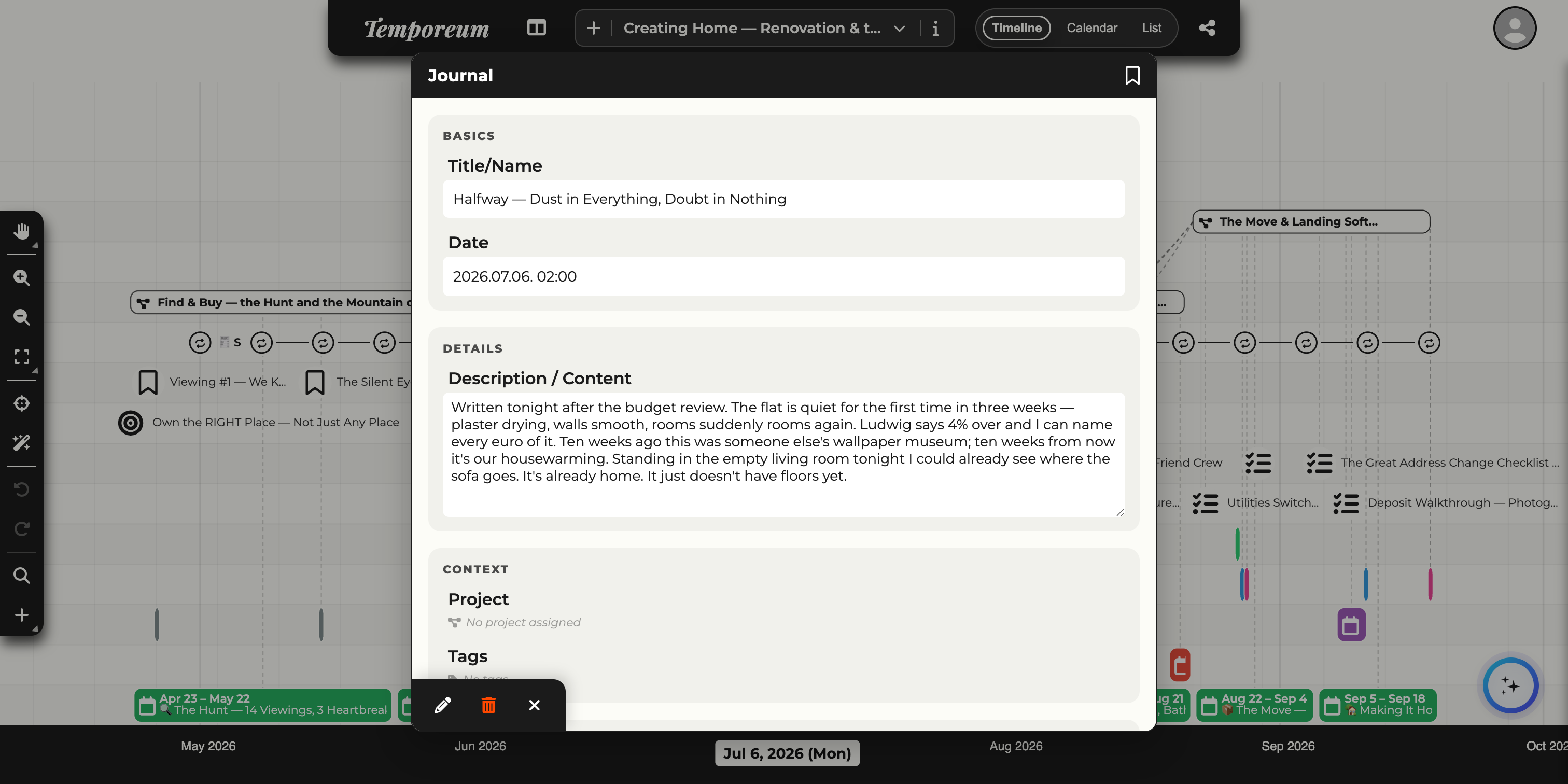Image resolution: width=1568 pixels, height=784 pixels.
Task: Select the hand pan tool
Action: point(22,231)
